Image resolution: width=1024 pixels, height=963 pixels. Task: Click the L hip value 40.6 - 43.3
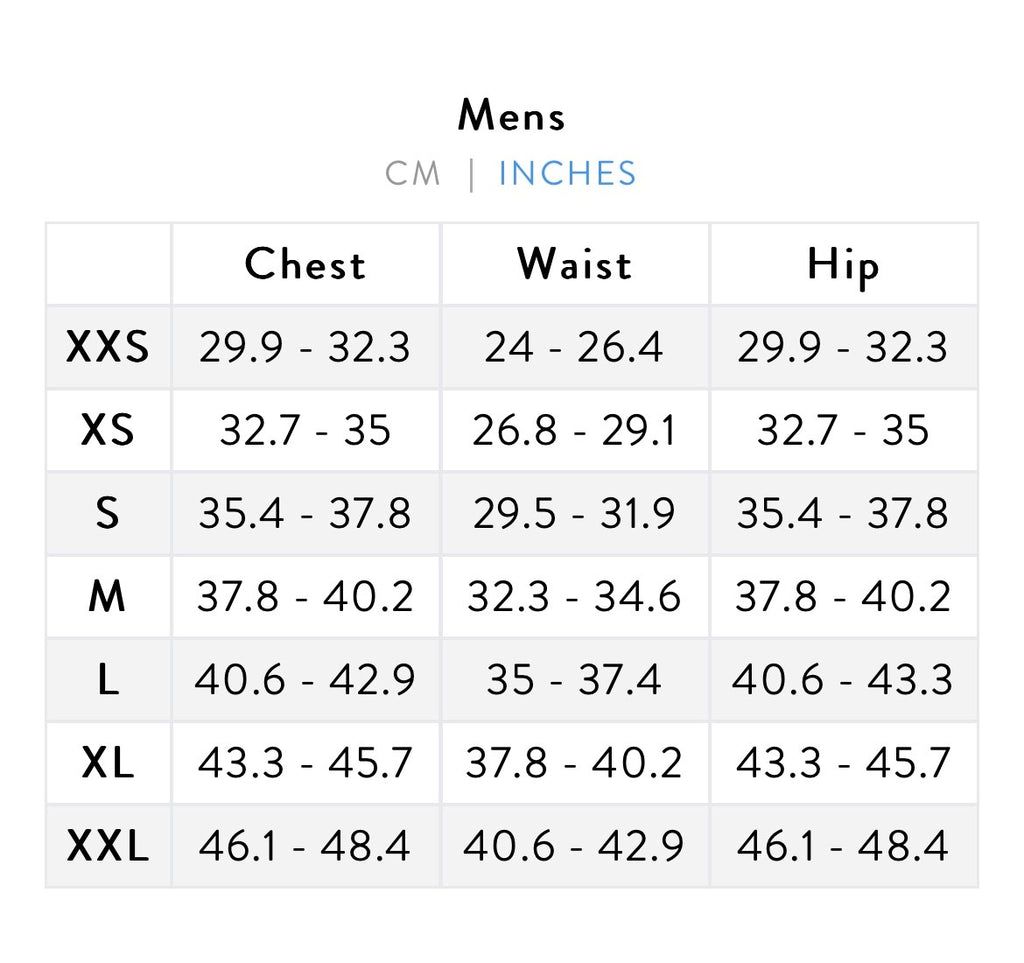(x=843, y=681)
